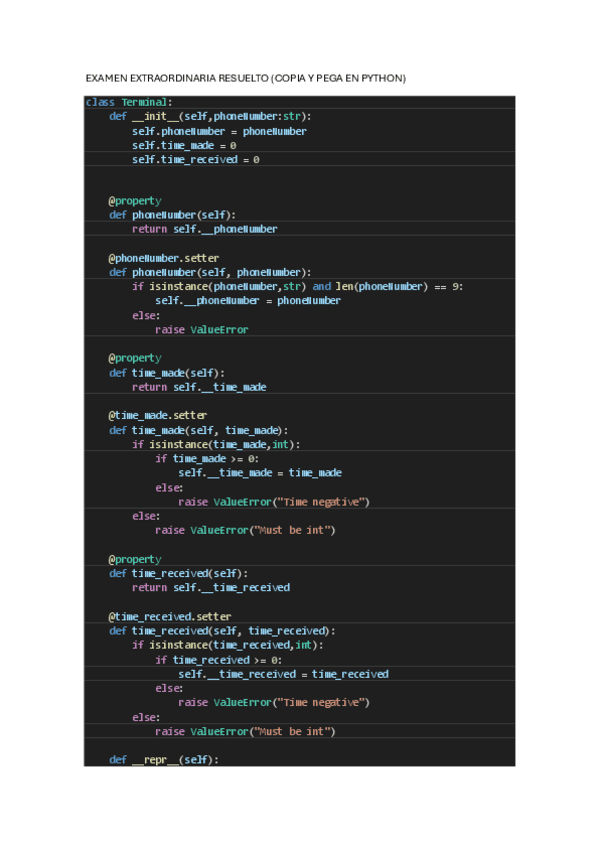599x848 pixels.
Task: Click 'if isinstance(time_made,int):' line
Action: pos(216,444)
